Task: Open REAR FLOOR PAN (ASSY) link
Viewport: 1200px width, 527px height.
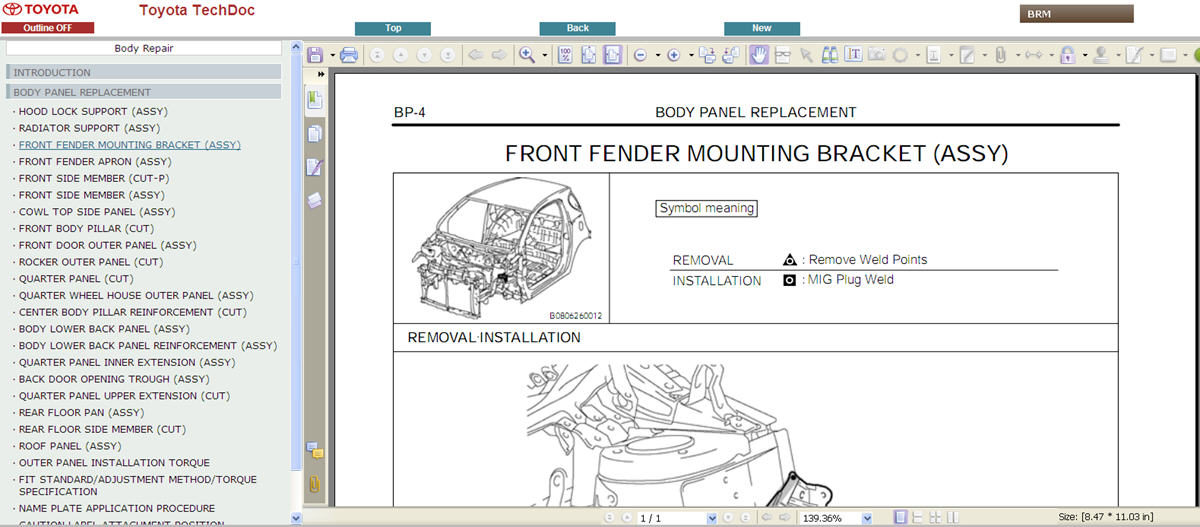Action: click(81, 412)
